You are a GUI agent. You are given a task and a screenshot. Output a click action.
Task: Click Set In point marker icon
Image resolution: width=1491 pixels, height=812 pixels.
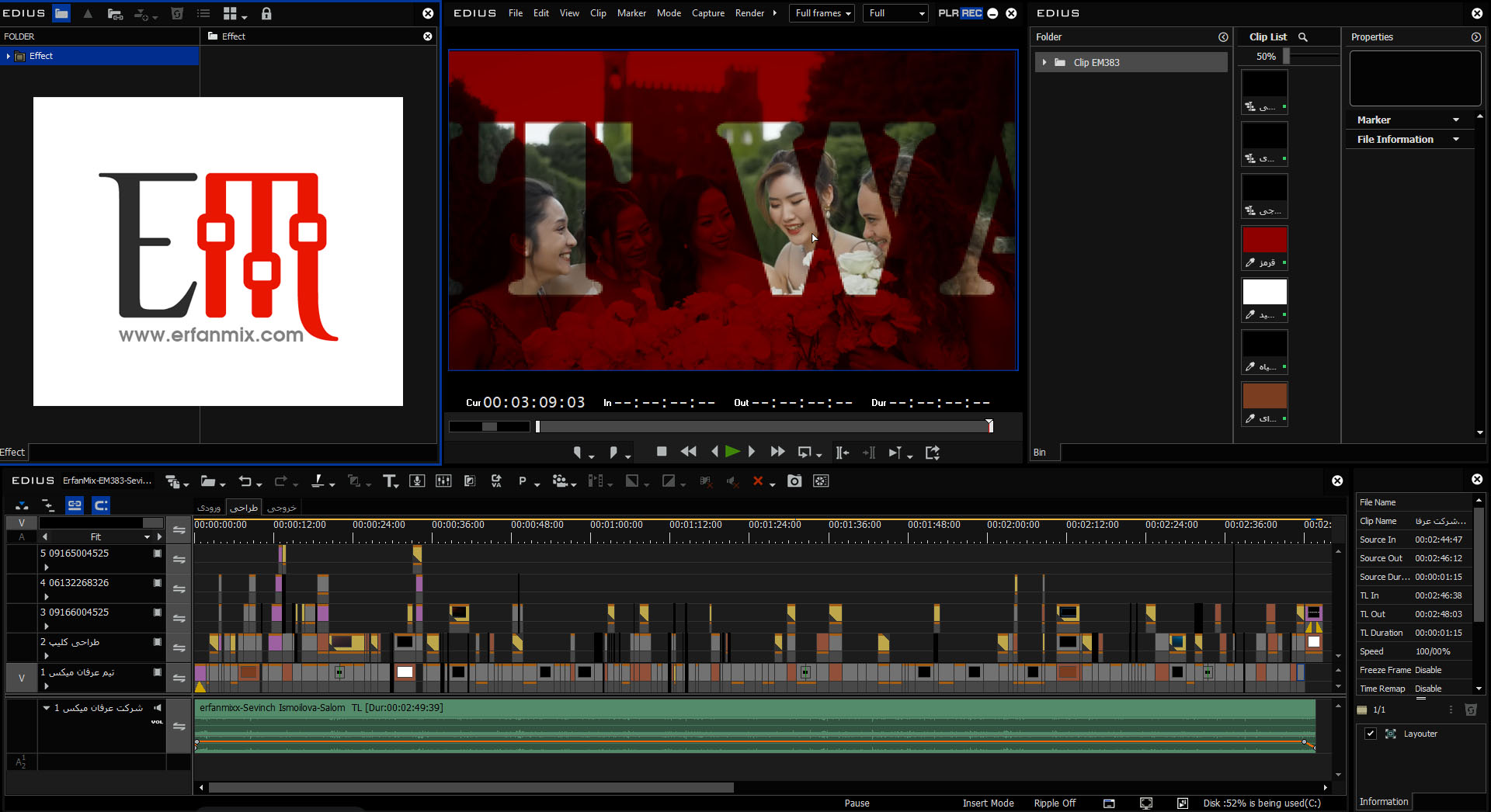click(x=577, y=453)
